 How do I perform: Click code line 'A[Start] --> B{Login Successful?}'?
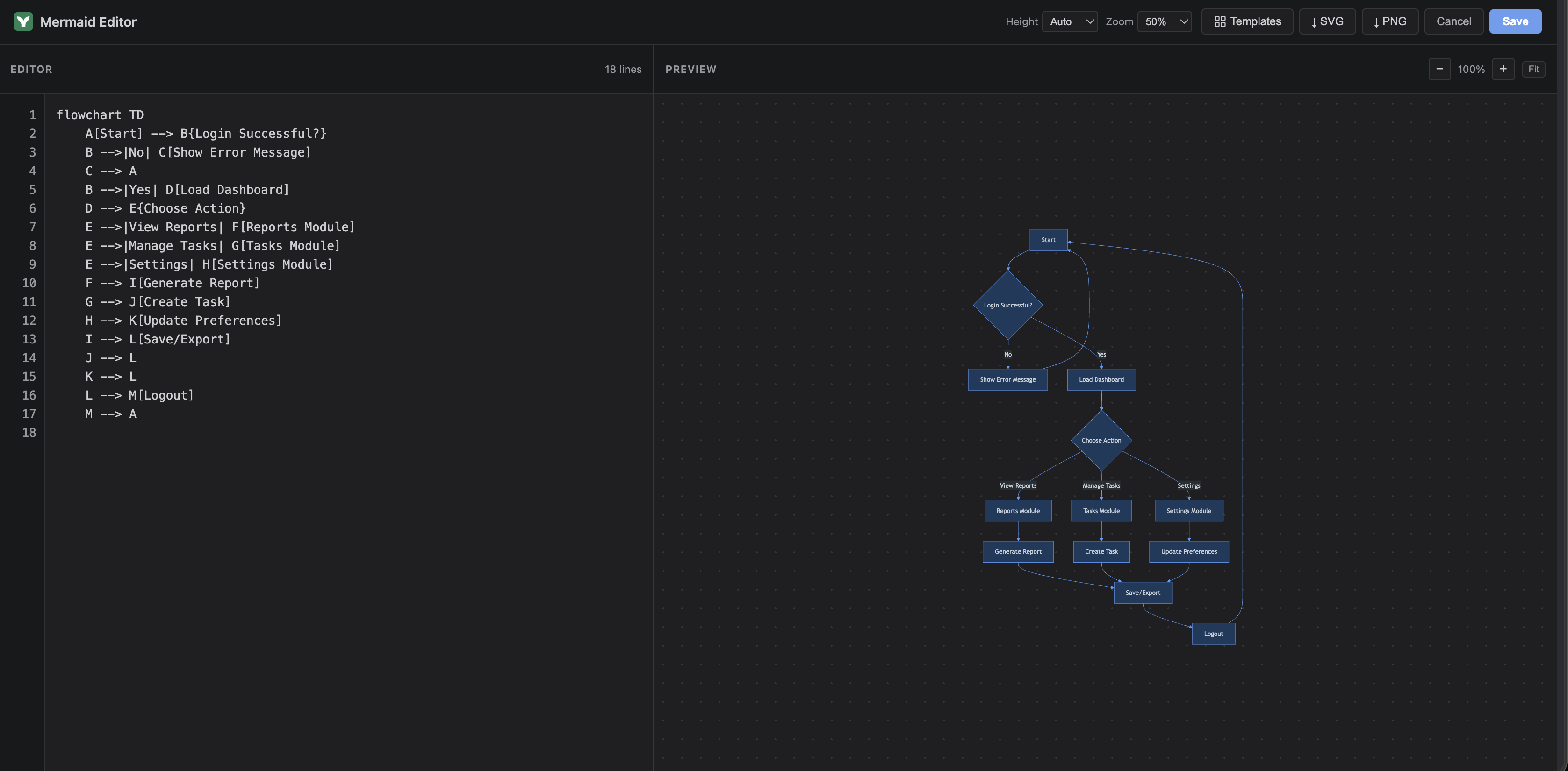point(206,133)
